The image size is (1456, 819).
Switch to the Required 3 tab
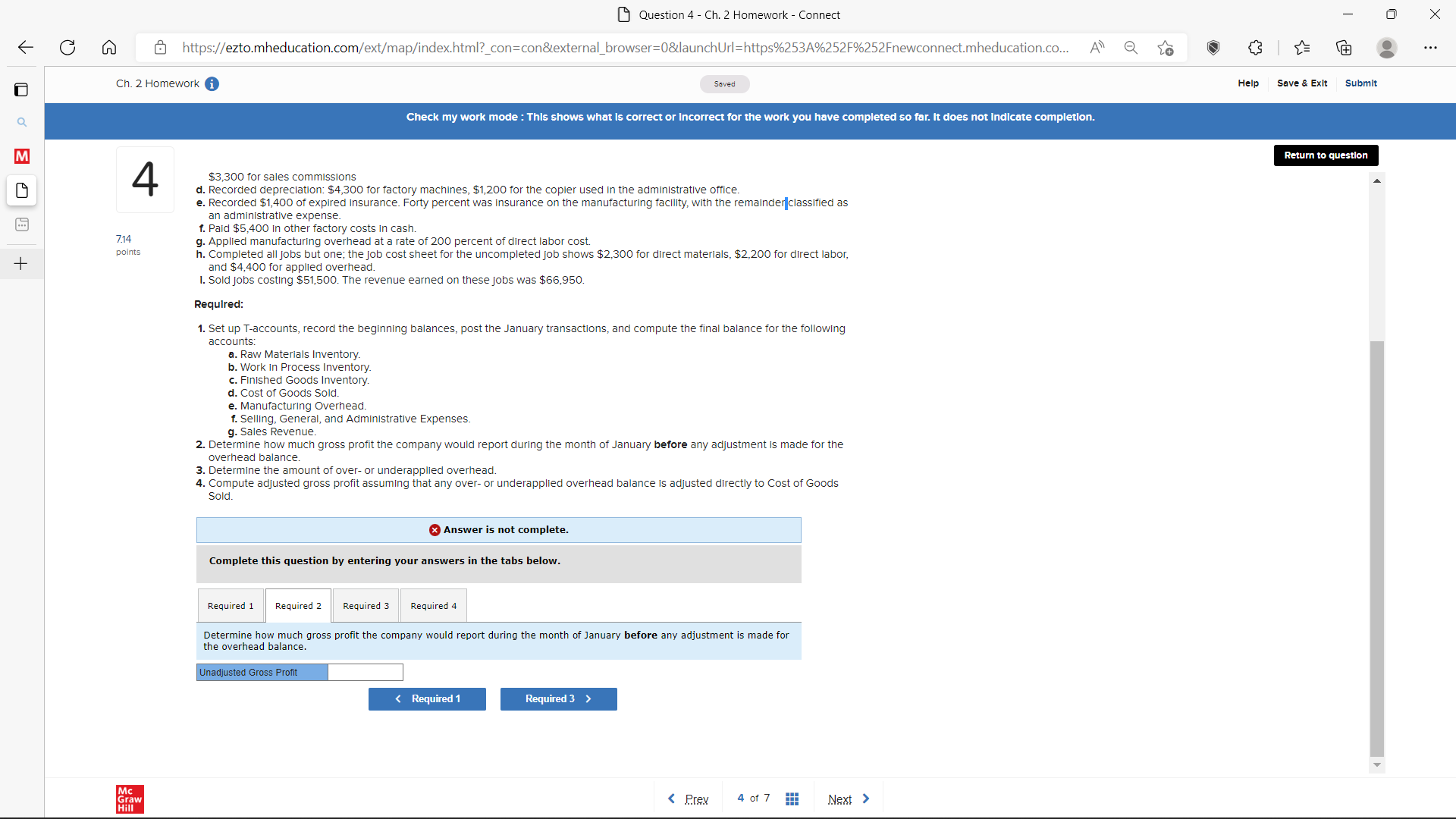(x=365, y=605)
